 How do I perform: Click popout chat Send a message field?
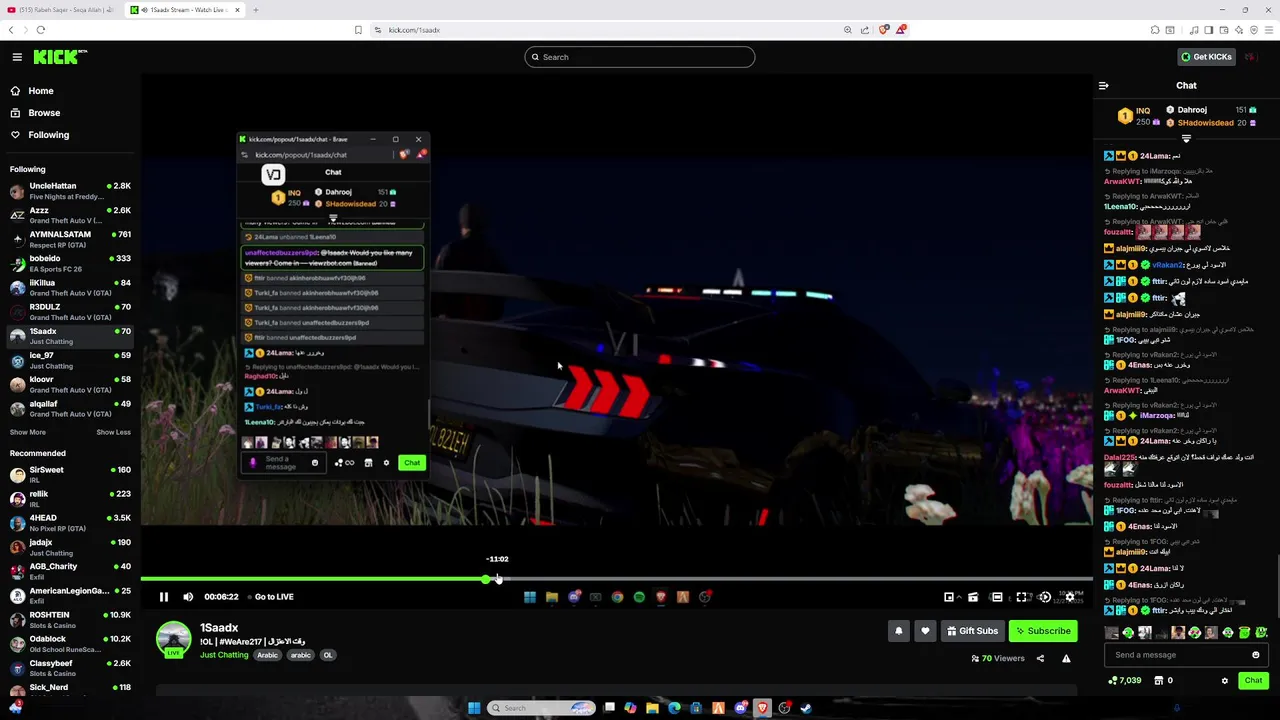(283, 463)
